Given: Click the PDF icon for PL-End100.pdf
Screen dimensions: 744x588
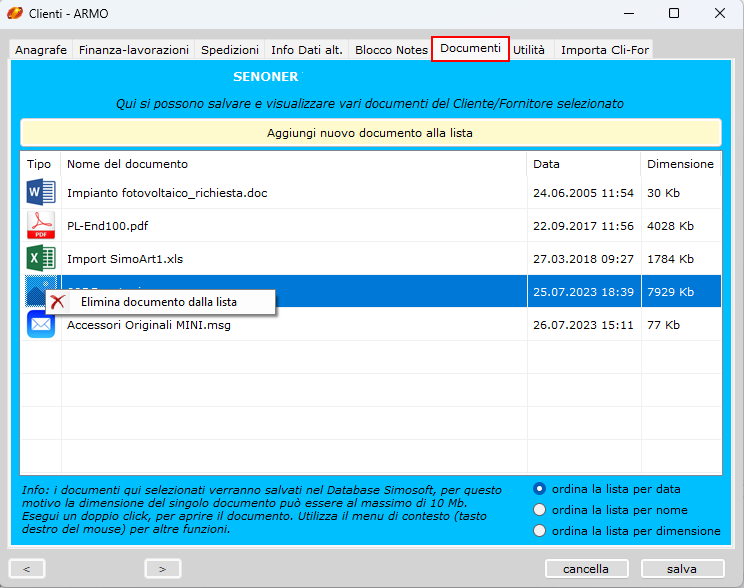Looking at the screenshot, I should [x=41, y=225].
